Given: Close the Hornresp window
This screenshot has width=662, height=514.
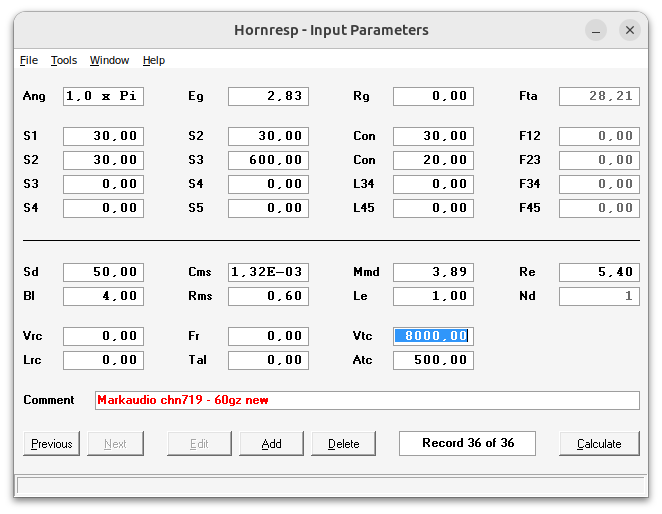Looking at the screenshot, I should click(630, 30).
